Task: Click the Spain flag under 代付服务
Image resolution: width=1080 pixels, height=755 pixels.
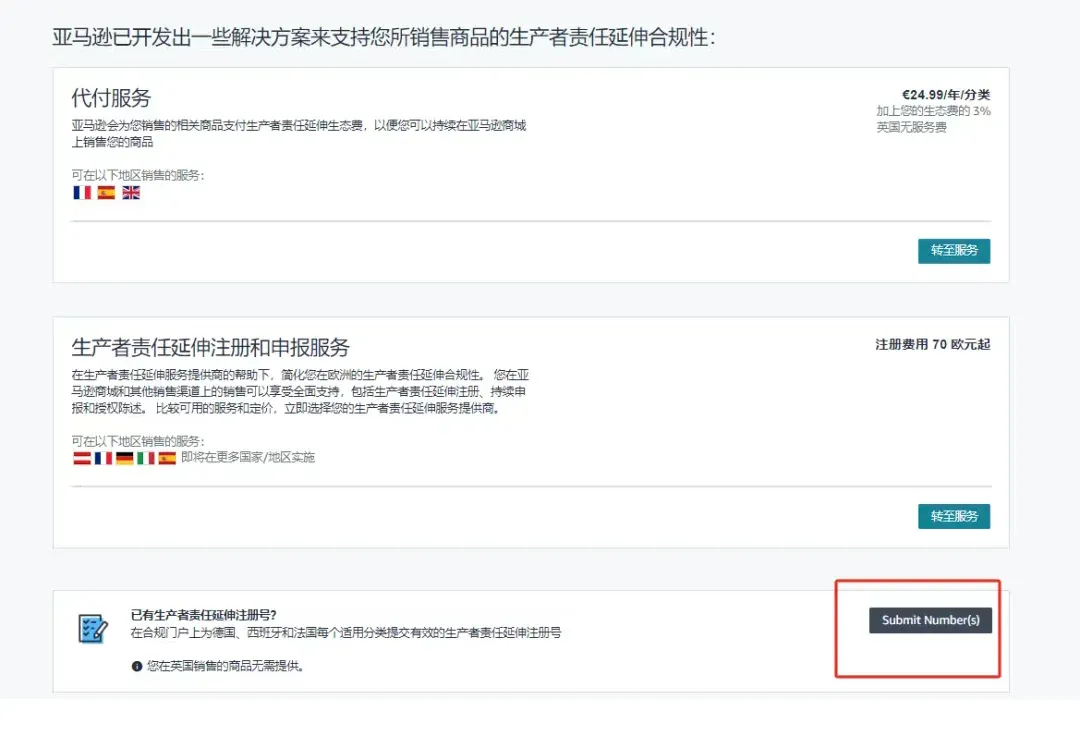Action: click(x=106, y=193)
